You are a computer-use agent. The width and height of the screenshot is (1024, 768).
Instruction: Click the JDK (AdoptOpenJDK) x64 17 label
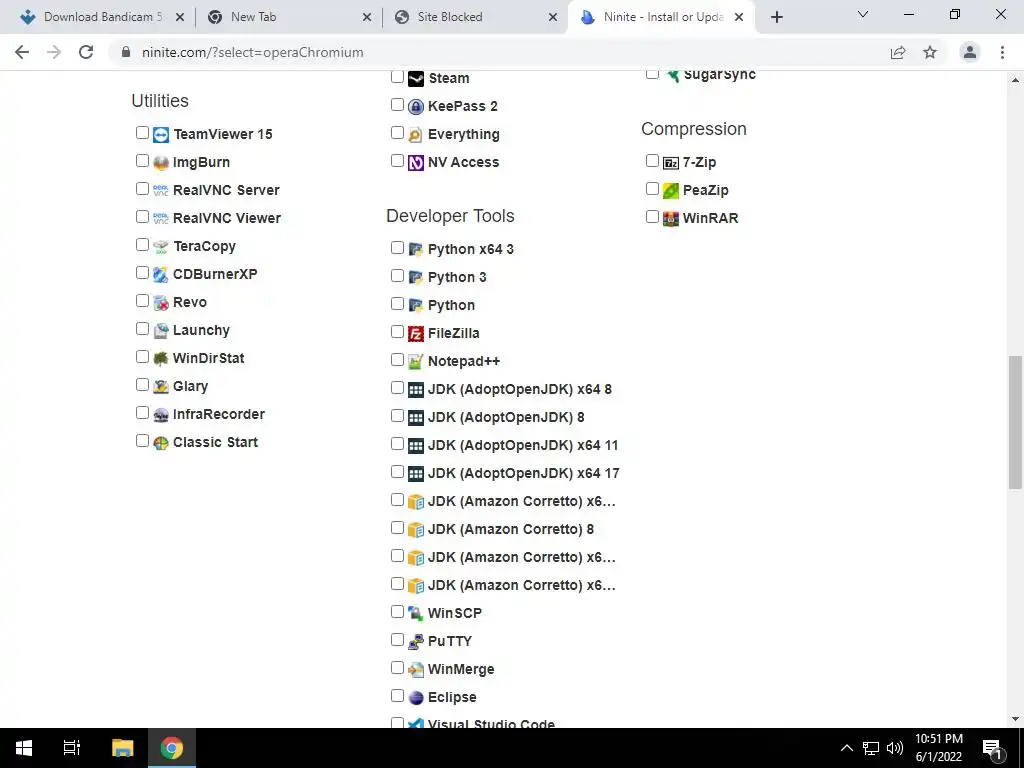[x=523, y=473]
